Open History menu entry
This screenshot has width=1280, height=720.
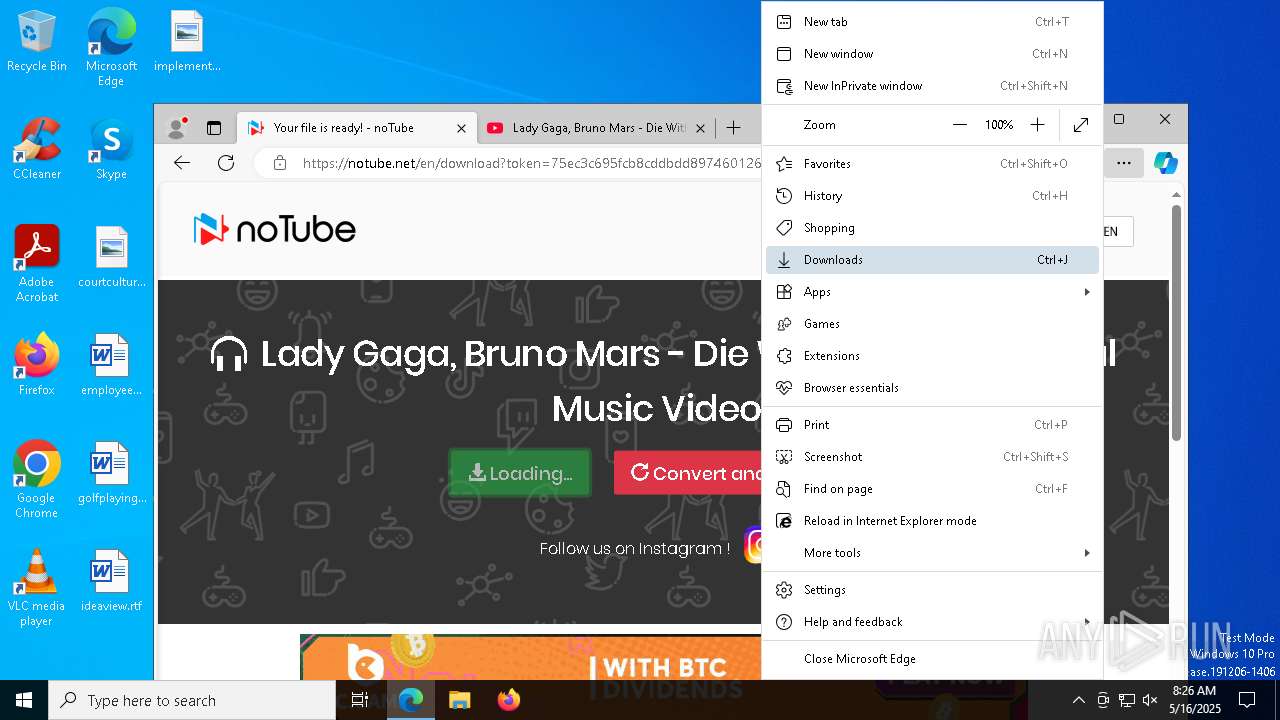point(932,196)
